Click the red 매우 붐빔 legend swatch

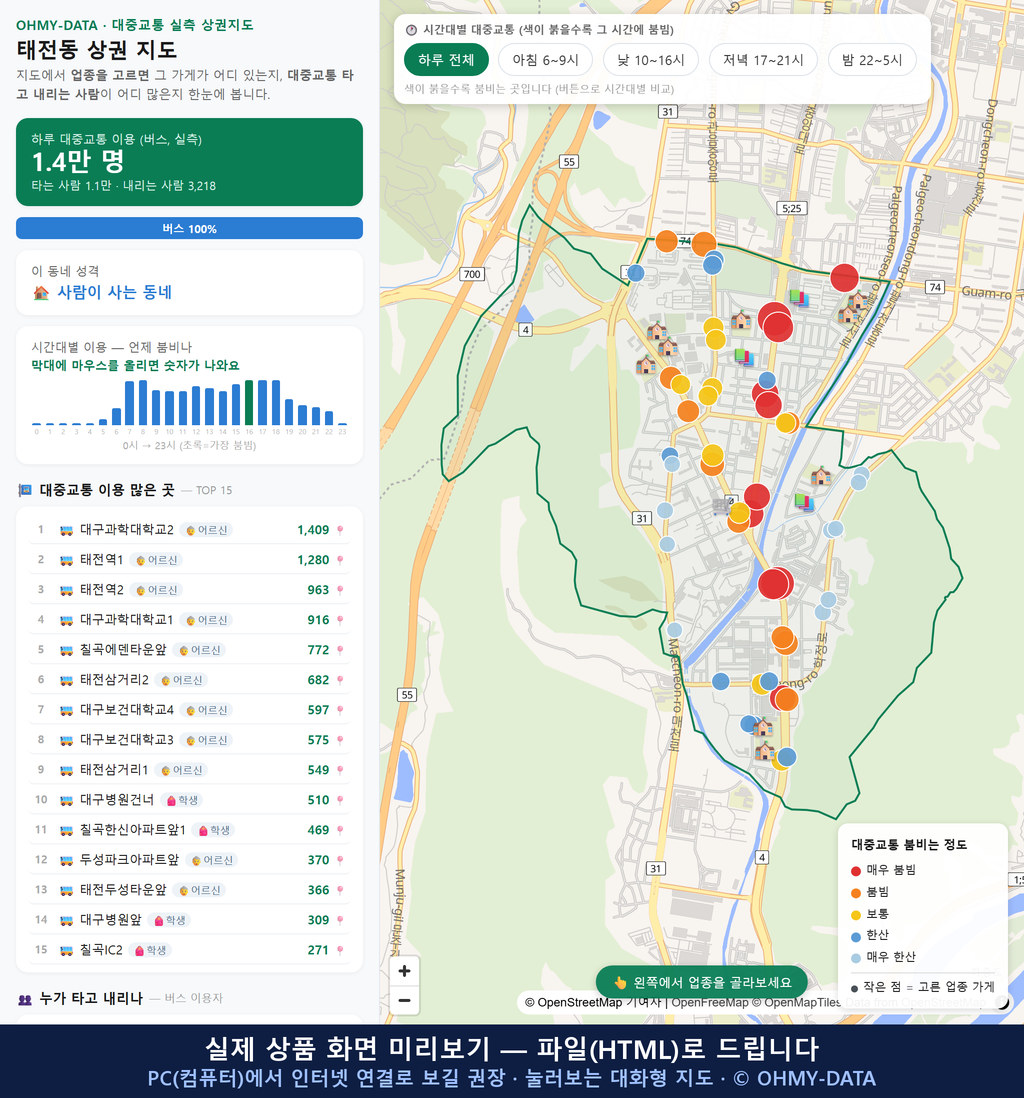tap(855, 870)
